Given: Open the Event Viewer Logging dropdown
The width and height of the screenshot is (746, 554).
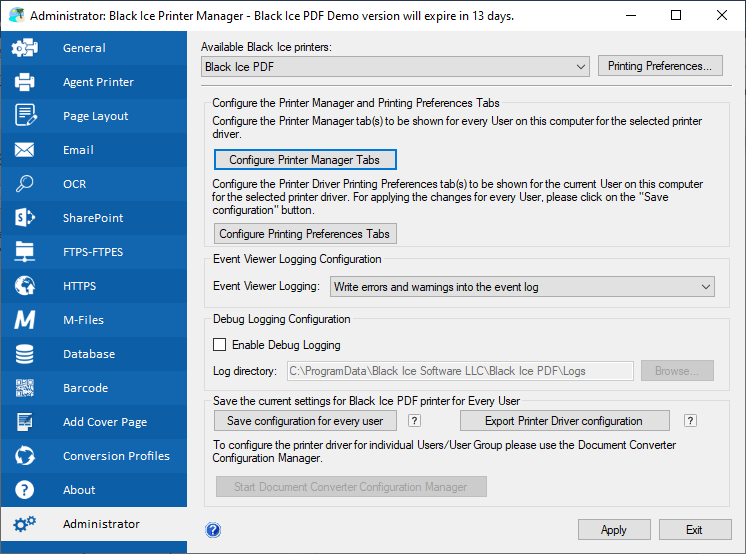Looking at the screenshot, I should 522,287.
